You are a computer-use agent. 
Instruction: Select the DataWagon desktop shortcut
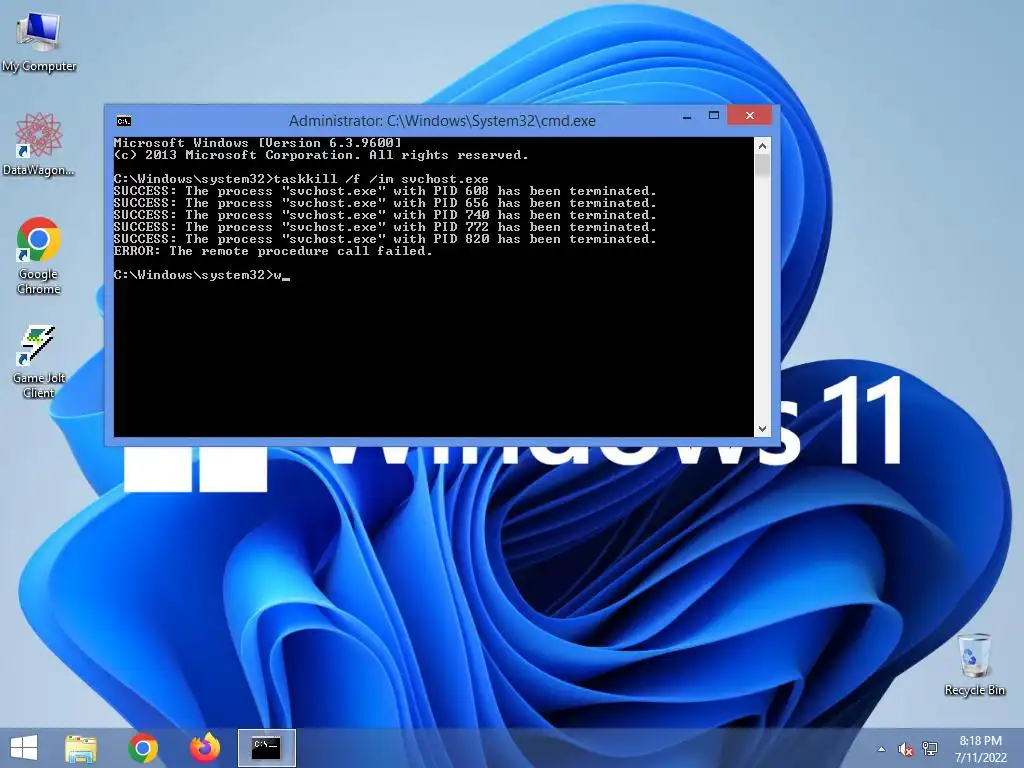[x=39, y=144]
